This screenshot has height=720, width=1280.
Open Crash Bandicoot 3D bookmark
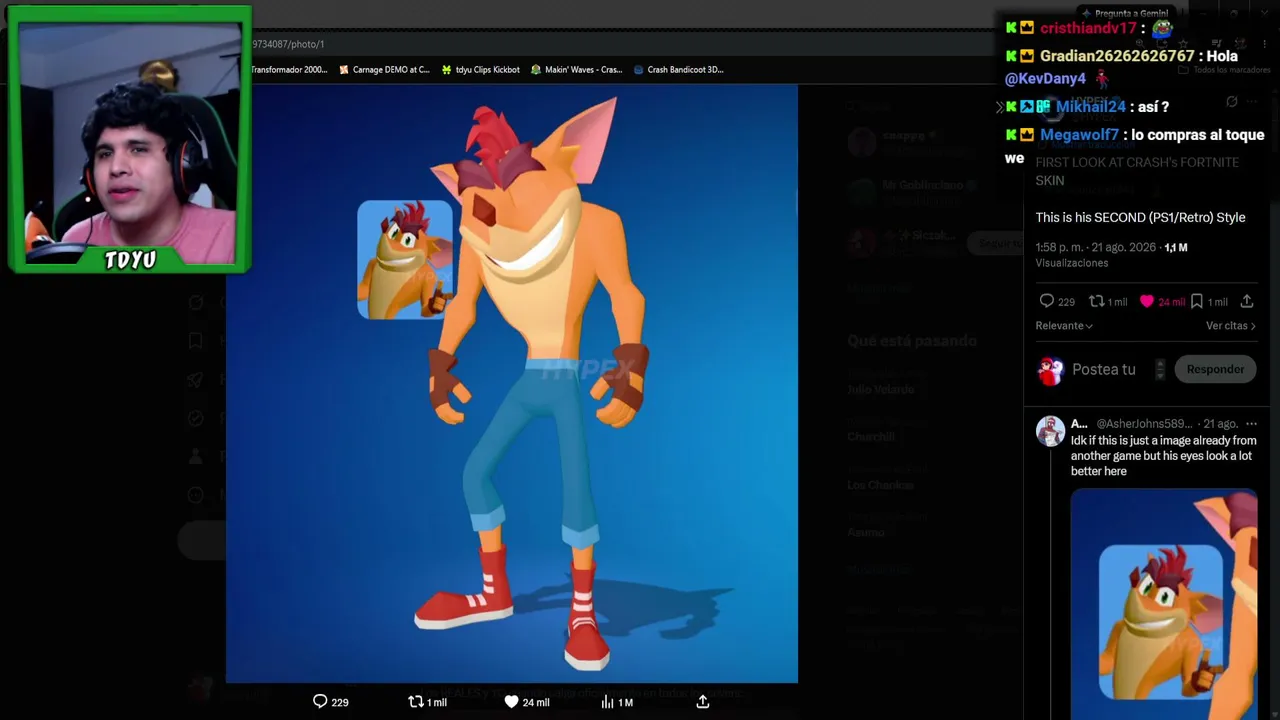(x=678, y=70)
